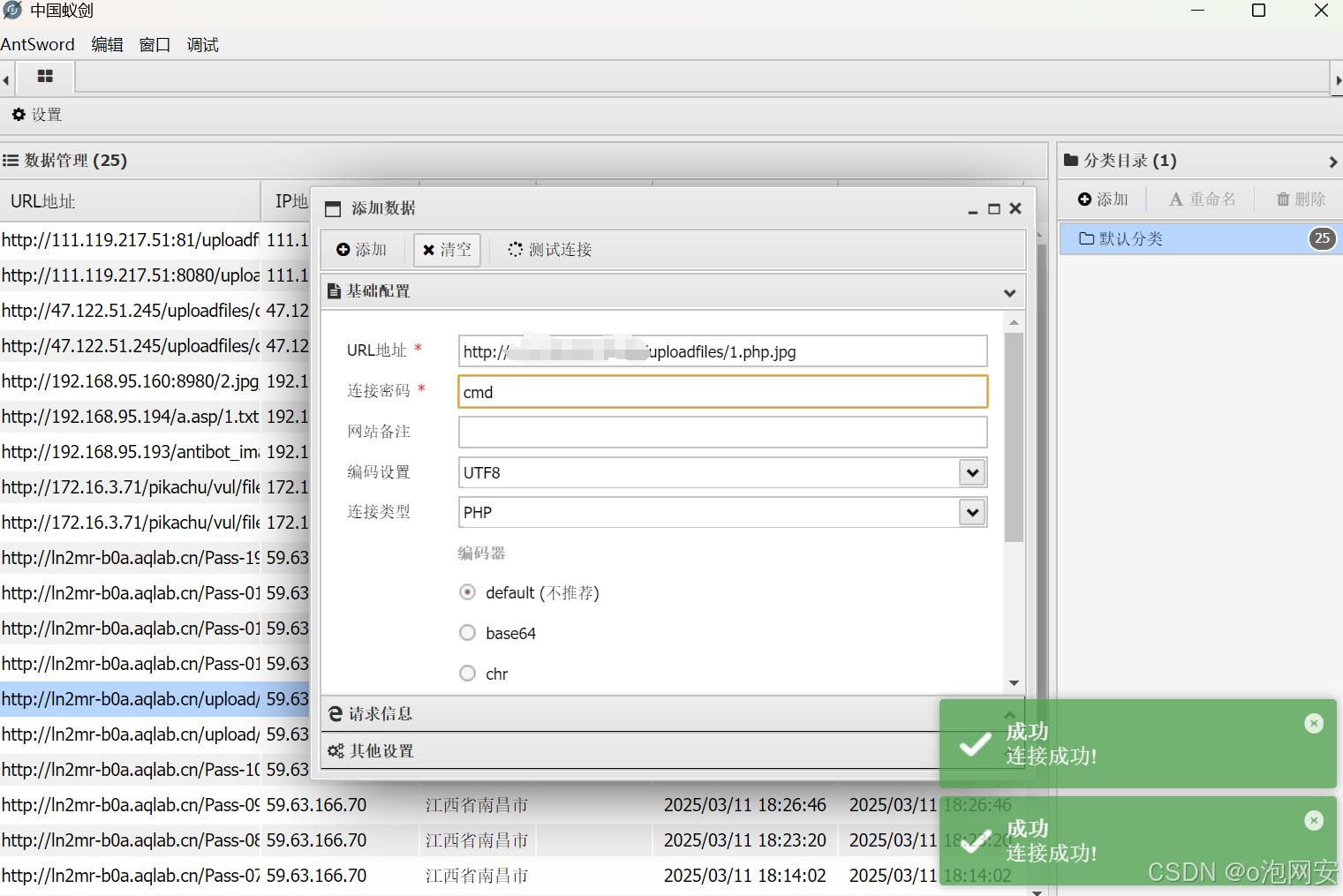This screenshot has width=1343, height=896.
Task: Click the empty 网站备注 field
Action: click(x=722, y=432)
